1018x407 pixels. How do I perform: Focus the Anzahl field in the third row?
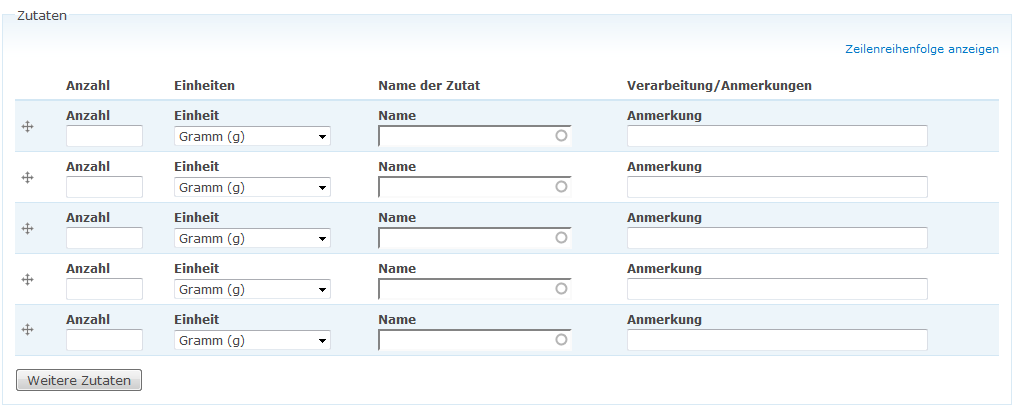(104, 238)
